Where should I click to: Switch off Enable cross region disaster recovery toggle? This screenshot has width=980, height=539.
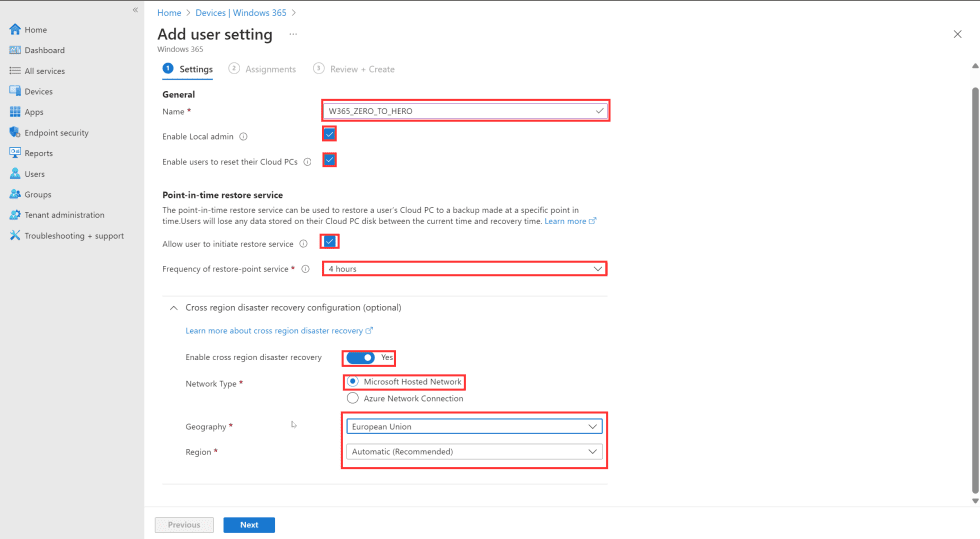(361, 358)
